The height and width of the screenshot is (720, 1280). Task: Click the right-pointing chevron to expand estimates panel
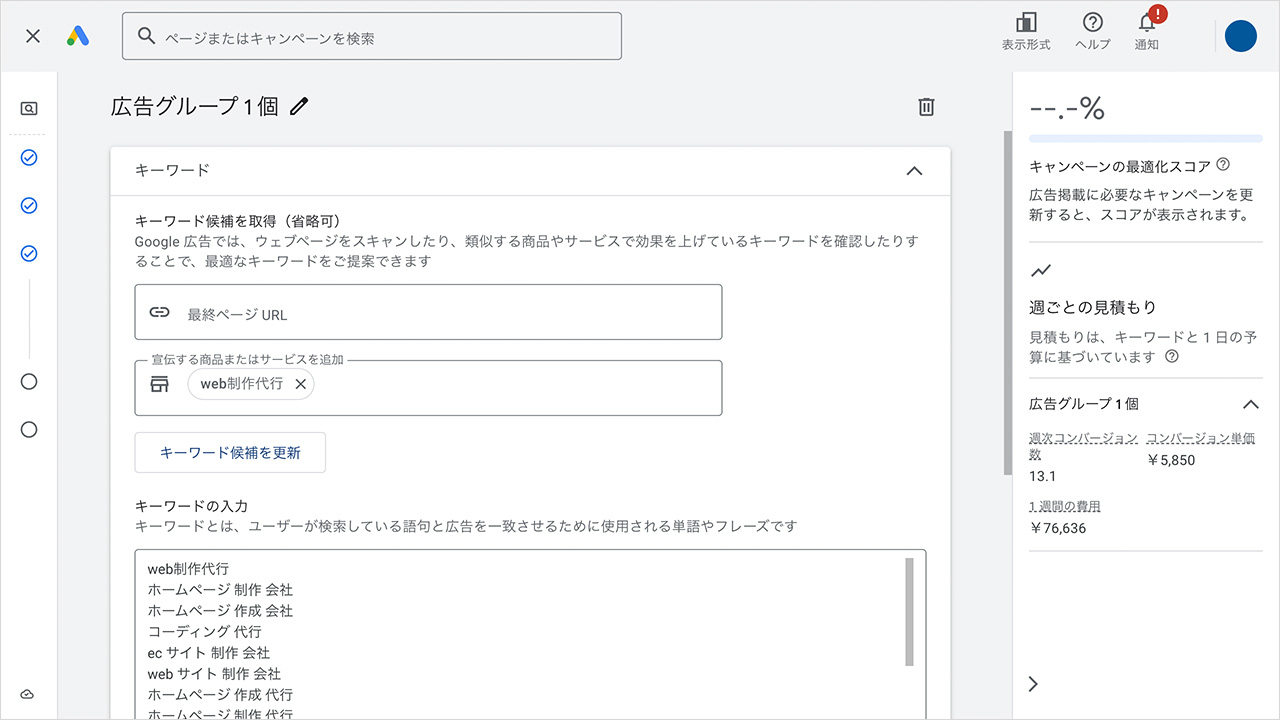(1032, 683)
